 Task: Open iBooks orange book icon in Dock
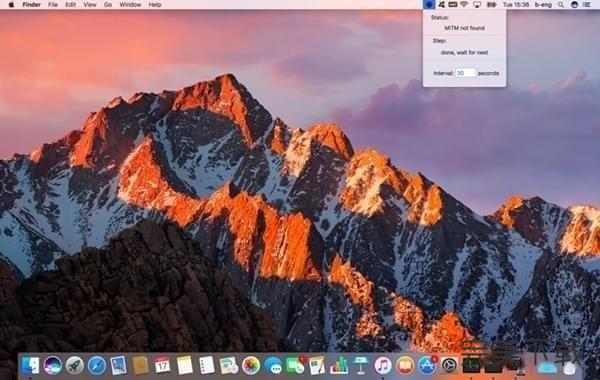tap(405, 365)
